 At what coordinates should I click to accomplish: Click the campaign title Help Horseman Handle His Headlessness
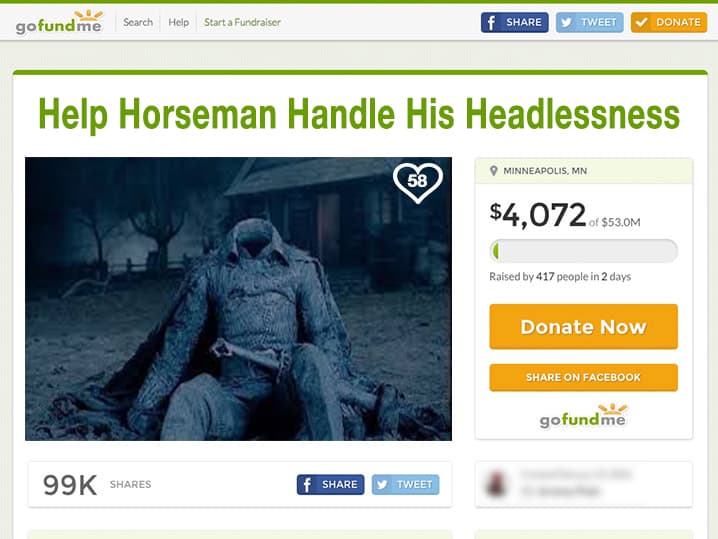pos(359,114)
